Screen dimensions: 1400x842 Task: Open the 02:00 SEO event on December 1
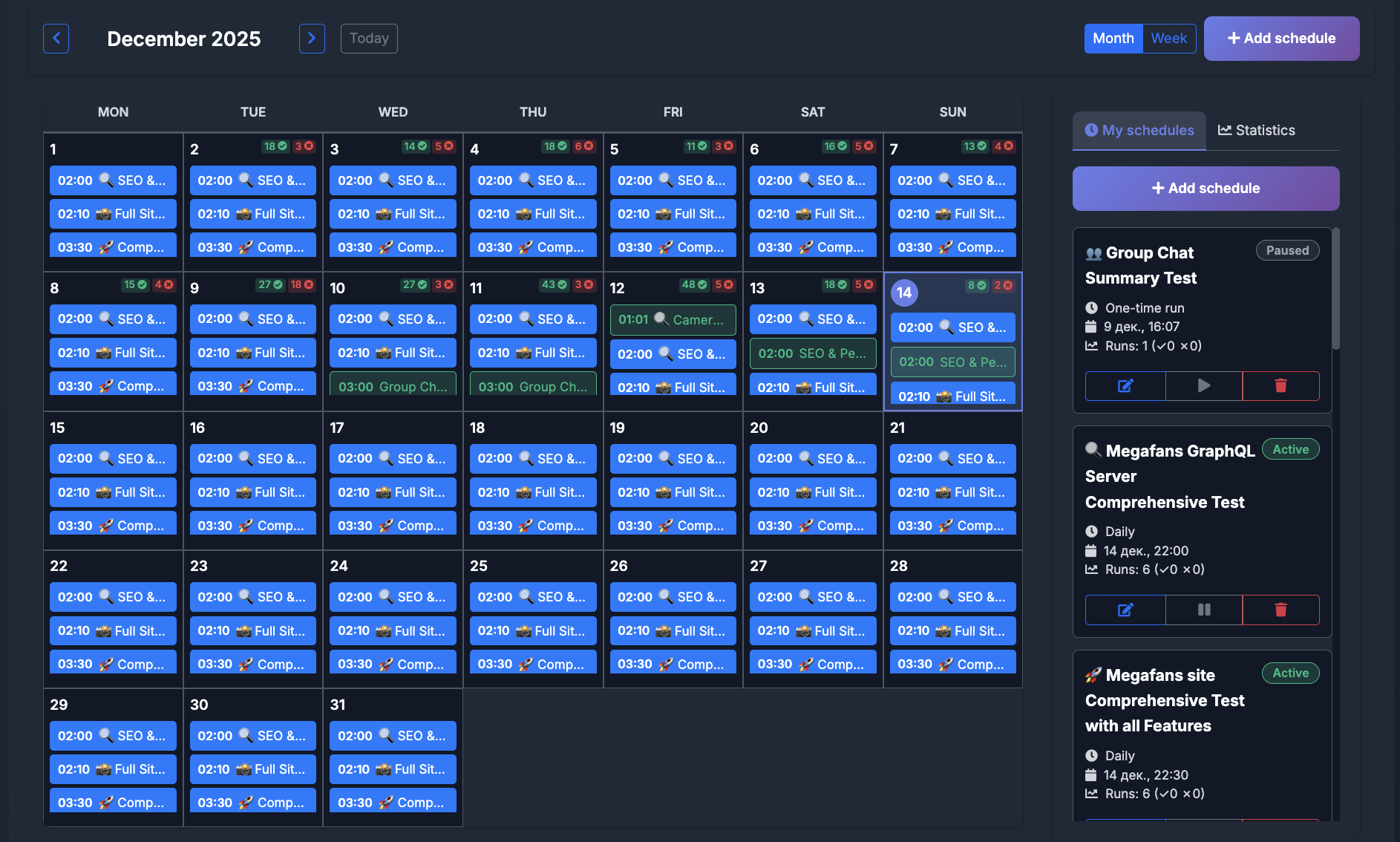click(x=113, y=180)
